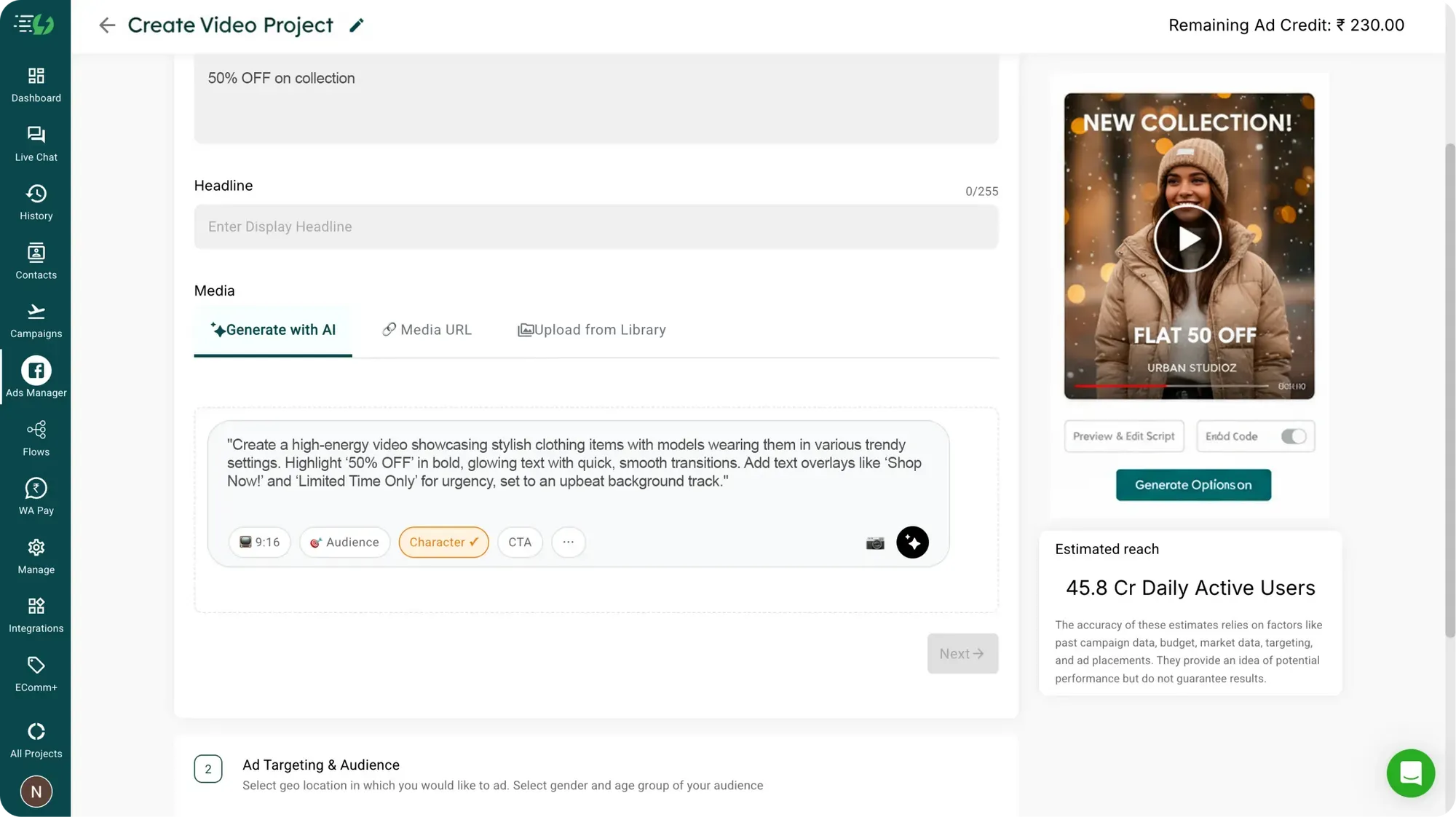Expand the three-dots more options chip

coord(568,542)
